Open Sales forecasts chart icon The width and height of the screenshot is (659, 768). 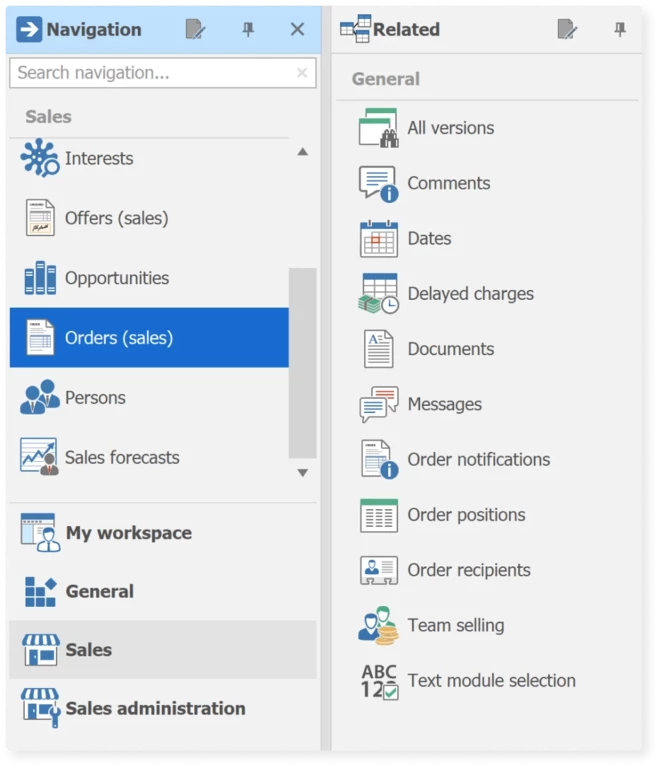click(40, 457)
